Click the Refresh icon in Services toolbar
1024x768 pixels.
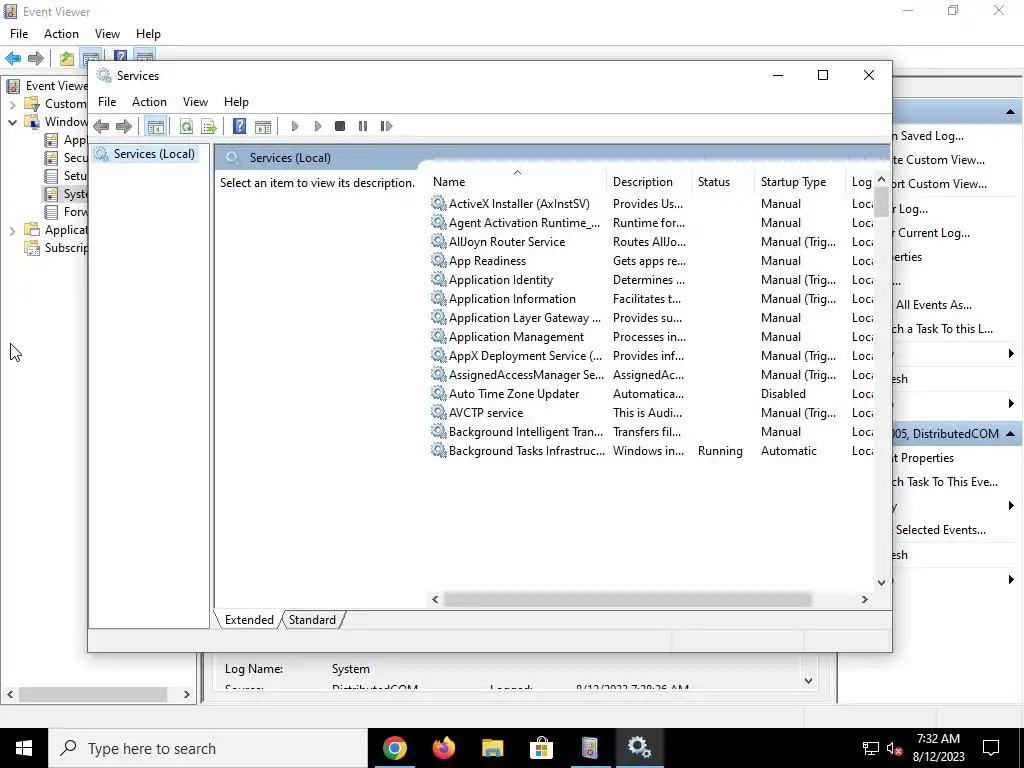[x=186, y=126]
